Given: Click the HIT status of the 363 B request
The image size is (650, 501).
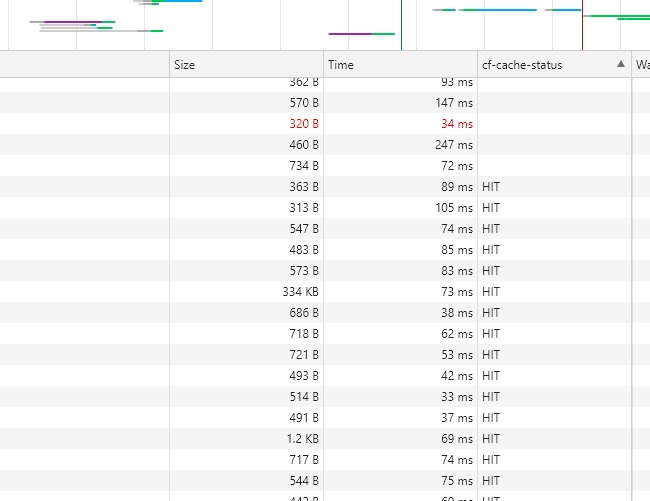Looking at the screenshot, I should (490, 187).
